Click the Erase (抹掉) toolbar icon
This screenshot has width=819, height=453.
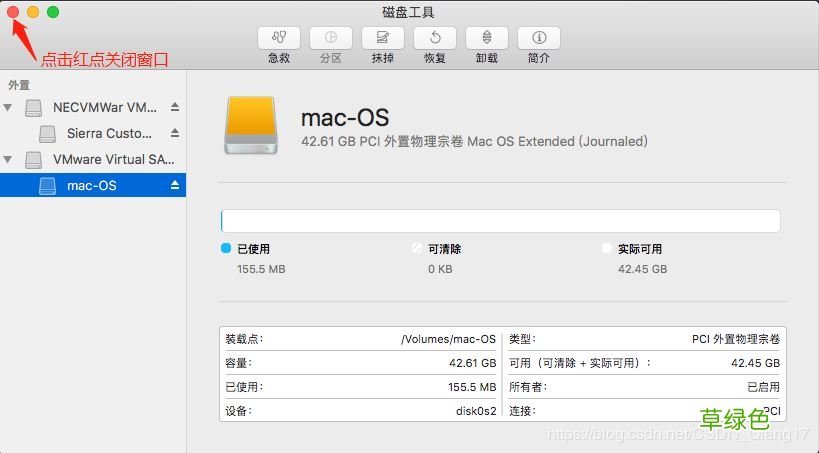click(382, 38)
